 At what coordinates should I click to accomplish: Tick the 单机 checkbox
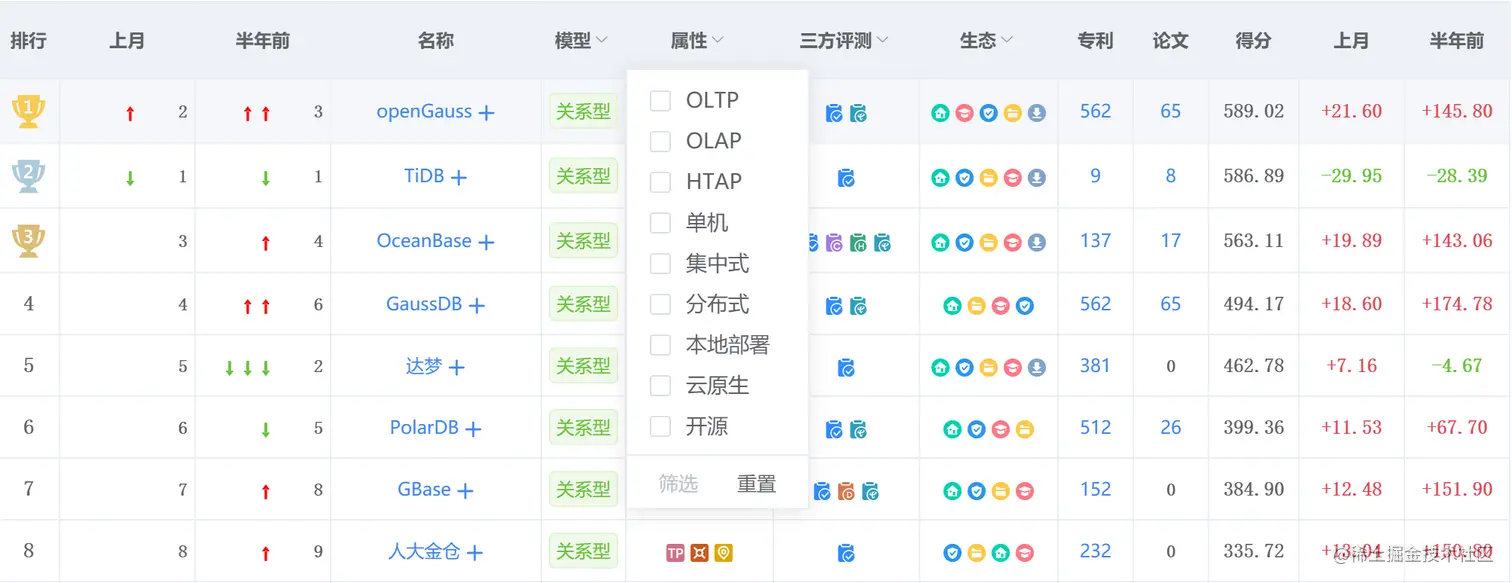(660, 223)
